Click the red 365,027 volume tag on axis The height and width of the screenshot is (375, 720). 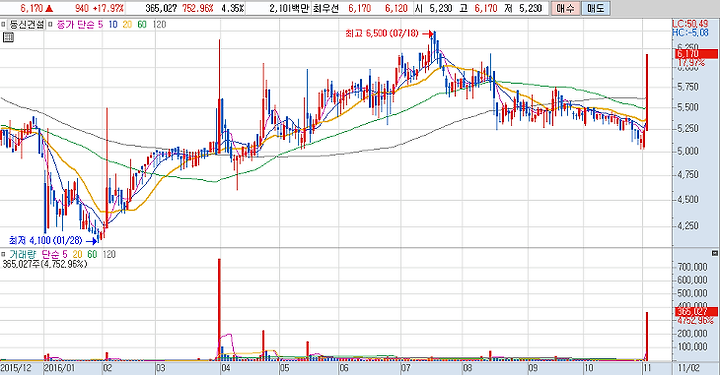696,312
